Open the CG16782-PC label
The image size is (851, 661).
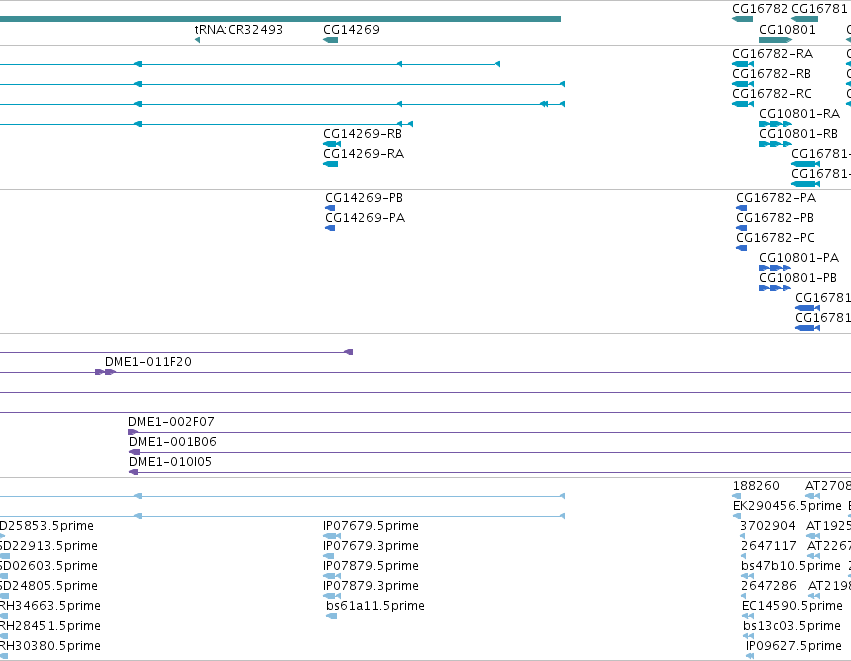776,238
